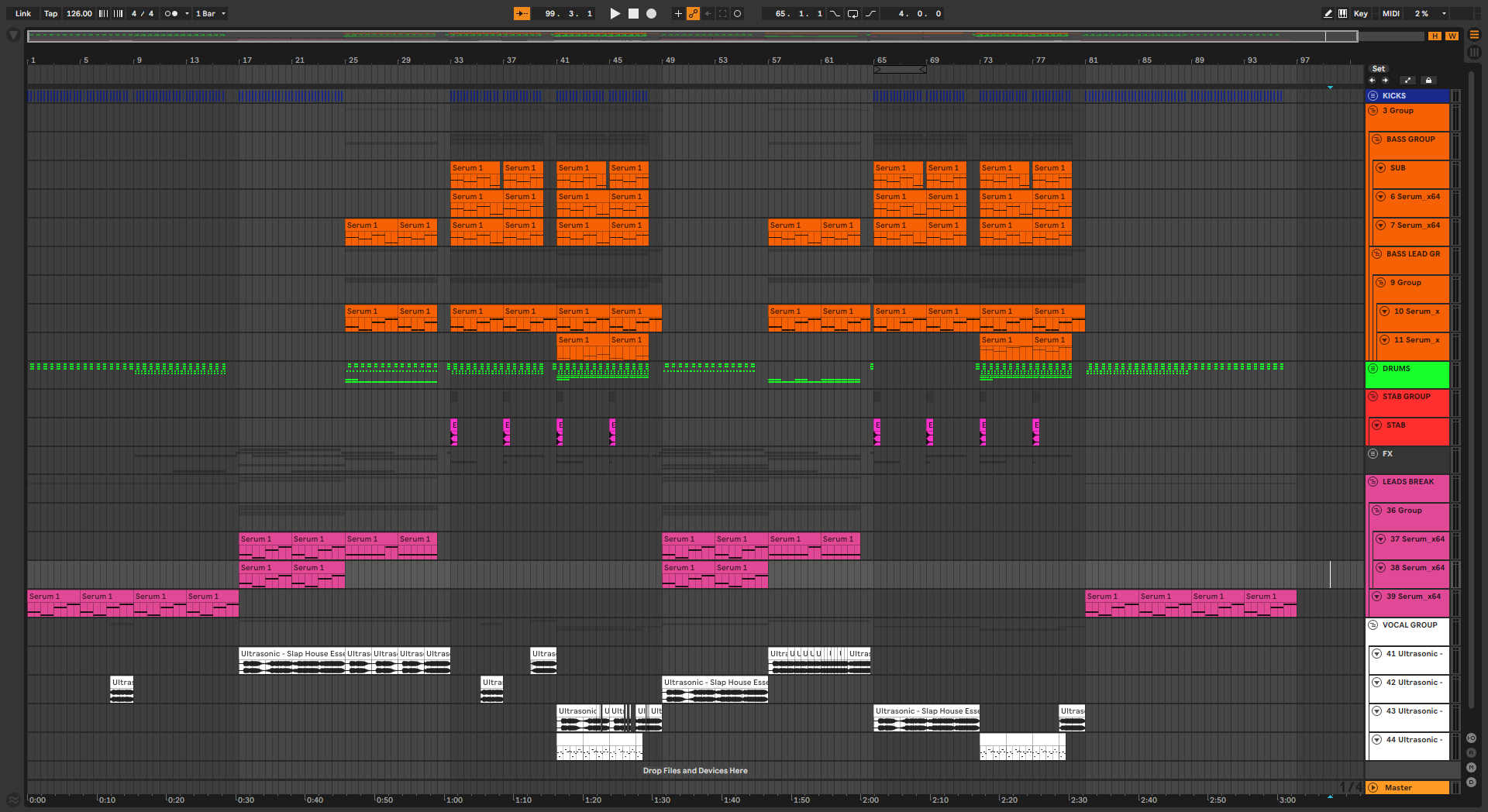Toggle the Punch-In switch icon
Viewport: 1488px width, 812px height.
coord(835,13)
